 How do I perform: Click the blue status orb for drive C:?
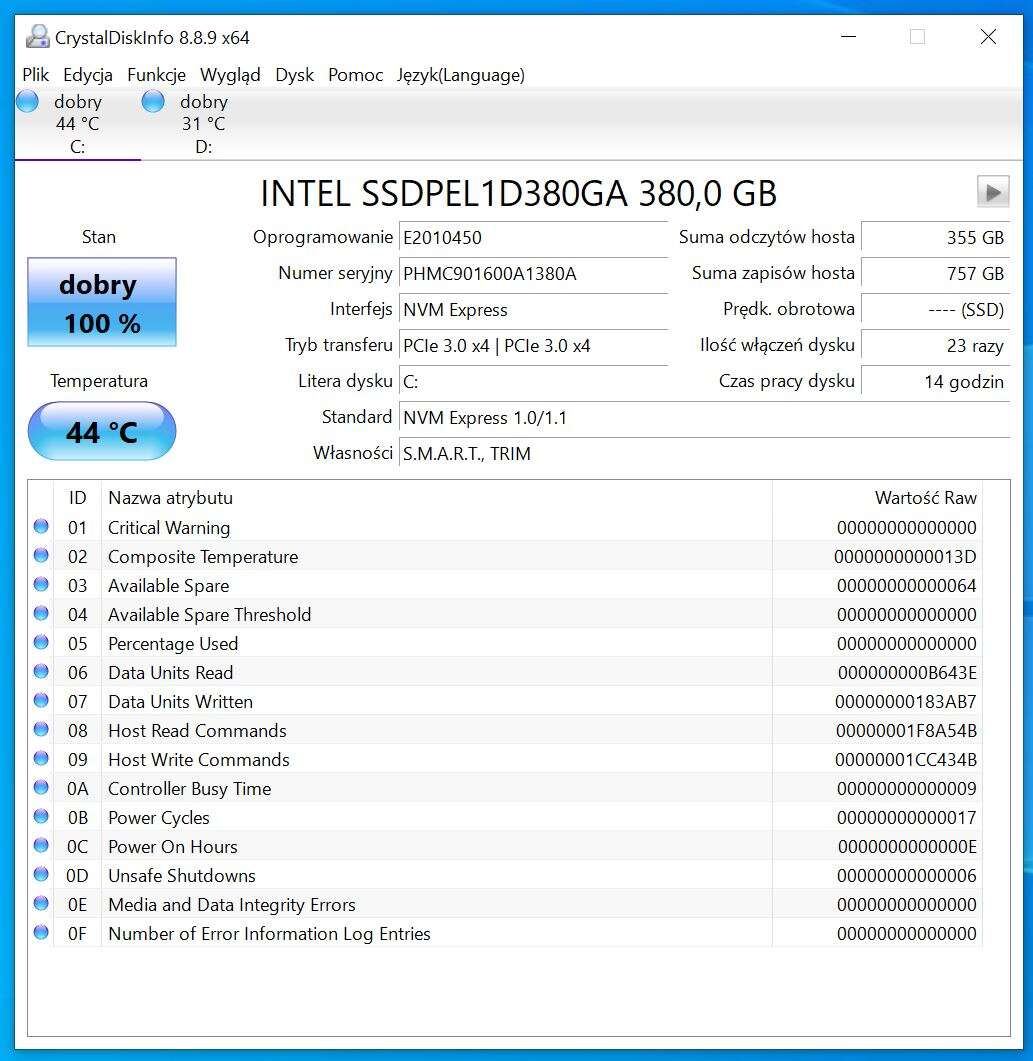coord(28,101)
